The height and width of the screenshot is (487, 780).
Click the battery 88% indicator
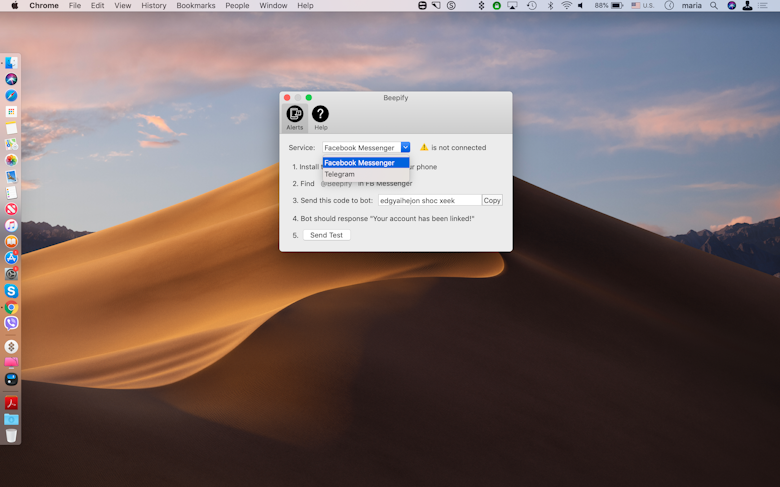[609, 5]
